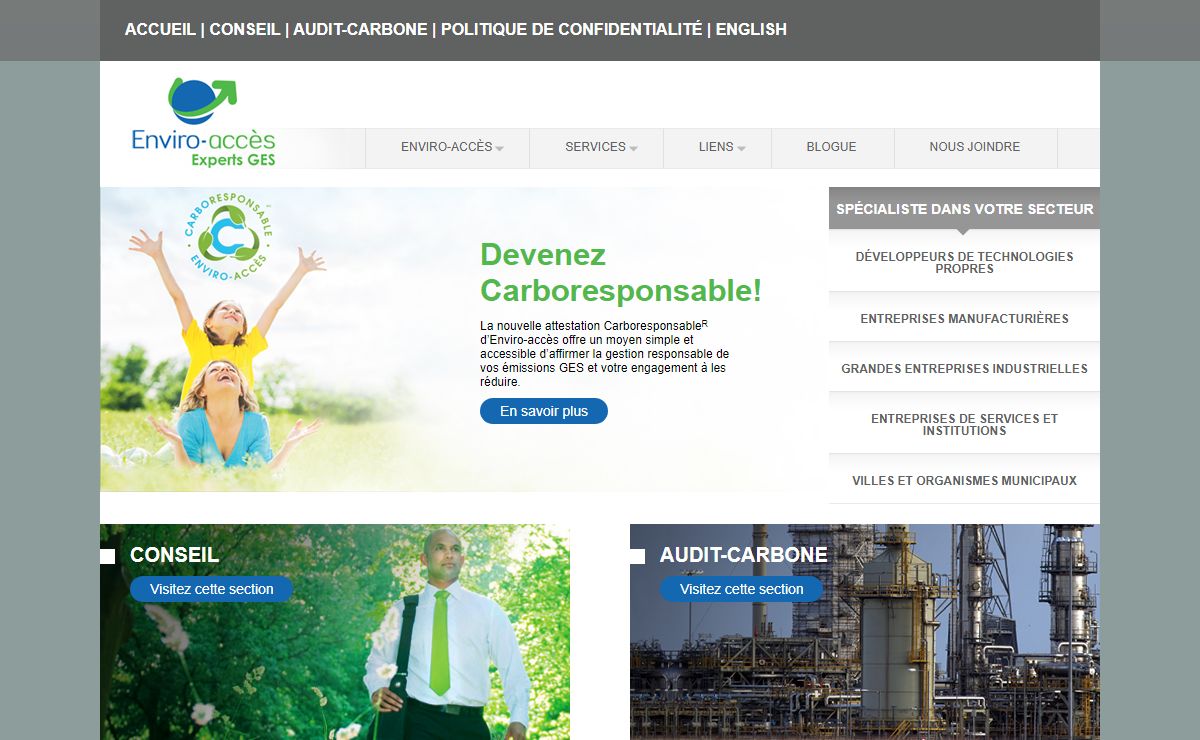This screenshot has height=740, width=1200.
Task: Select Entreprises manufacturières sector
Action: (964, 319)
